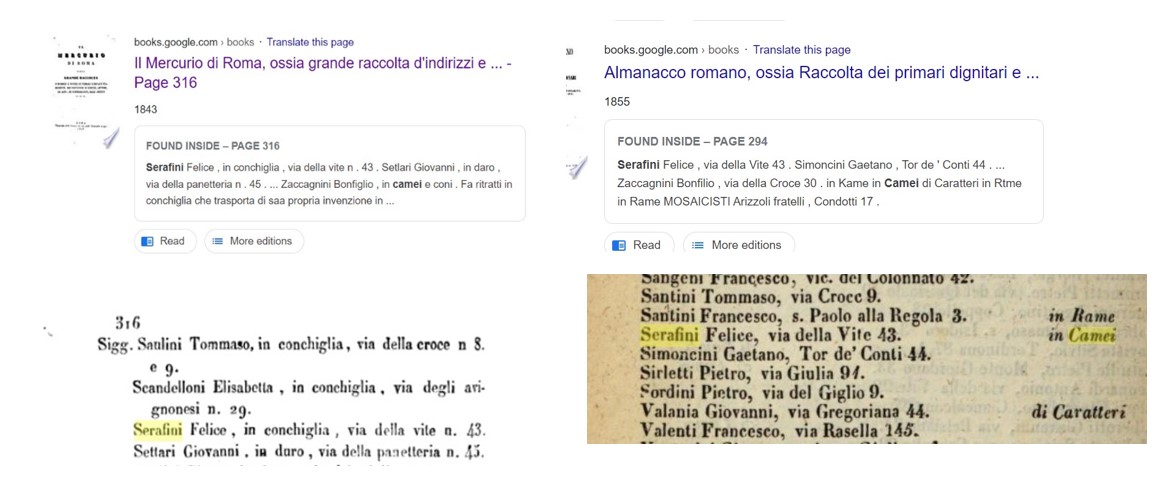Click the di Caratteri margin label
The image size is (1165, 490).
[1079, 412]
